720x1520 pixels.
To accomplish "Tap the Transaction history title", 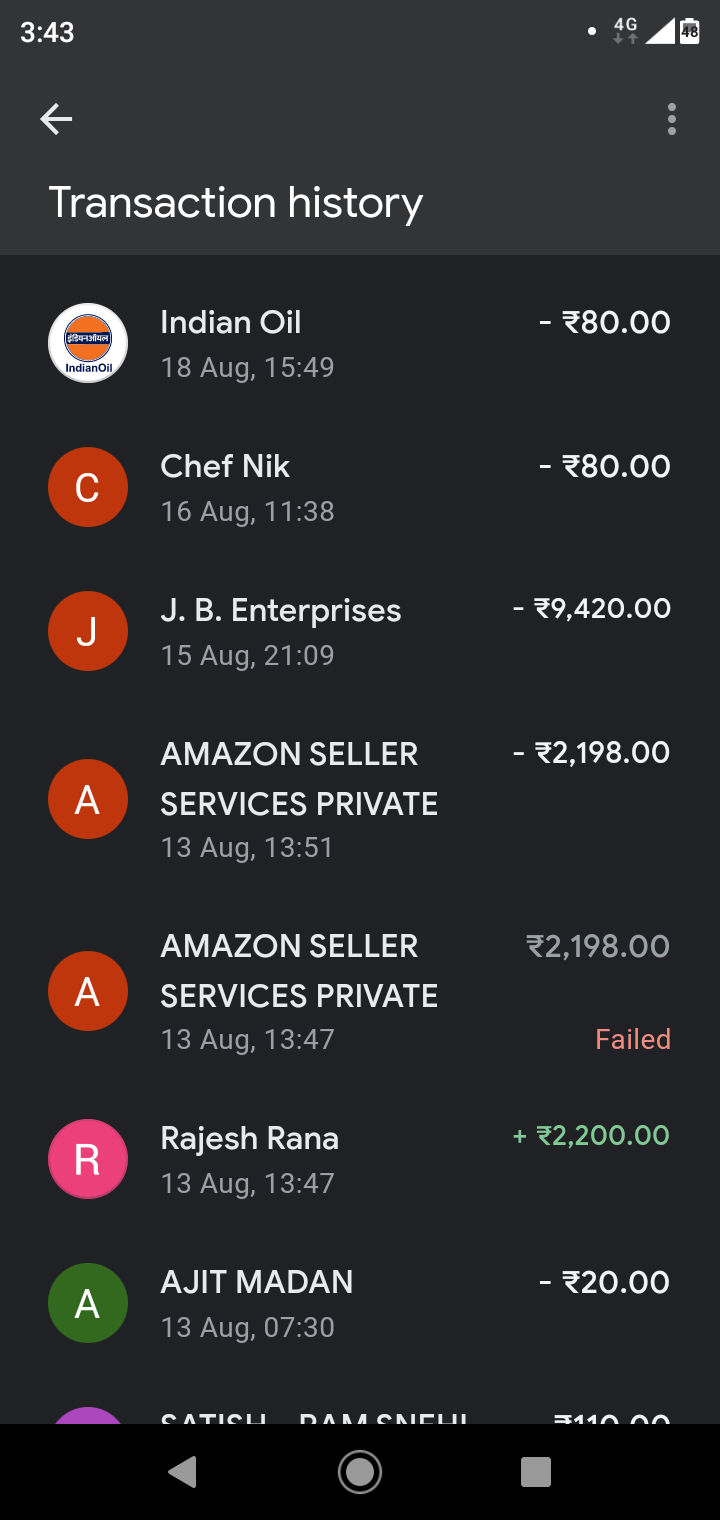I will [236, 203].
